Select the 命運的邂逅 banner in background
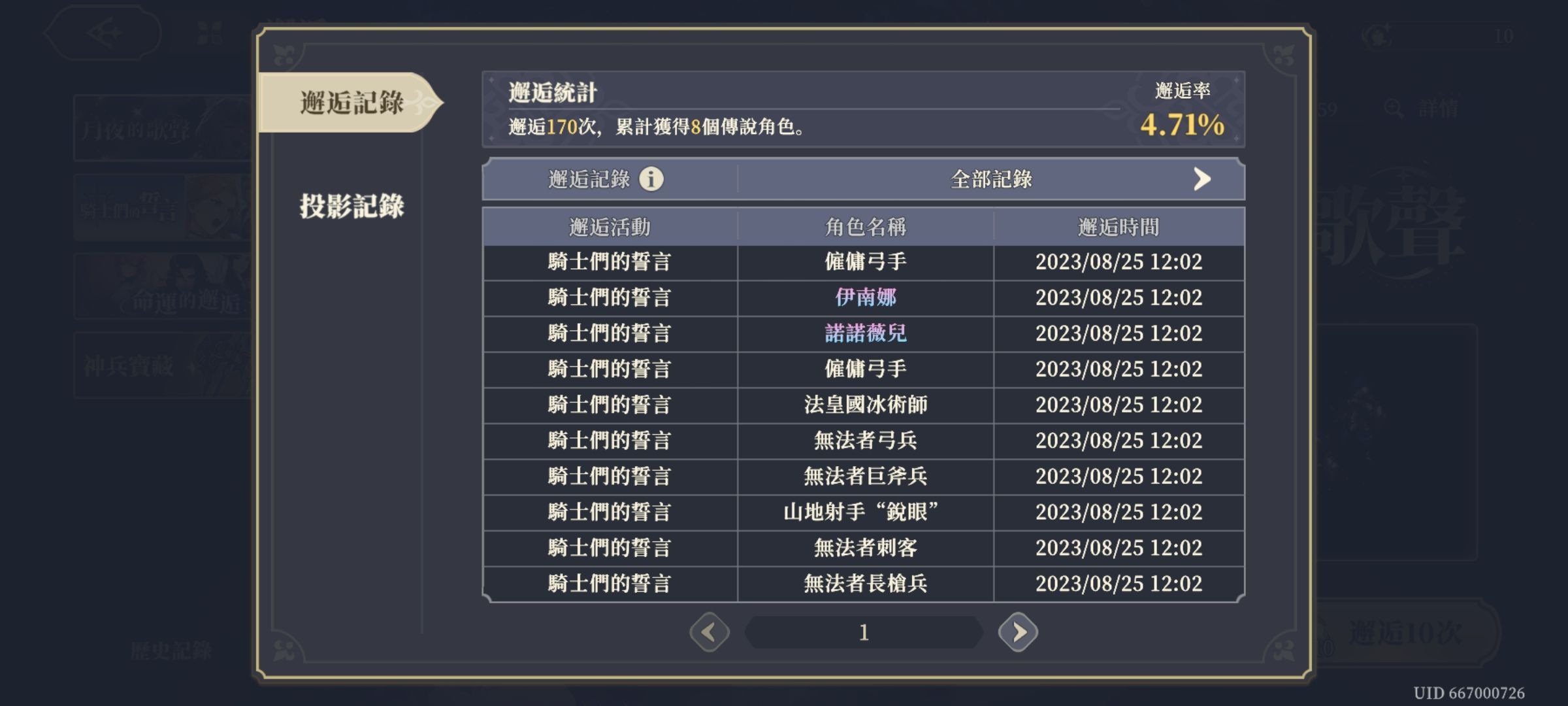Screen dimensions: 1568x706 click(163, 286)
